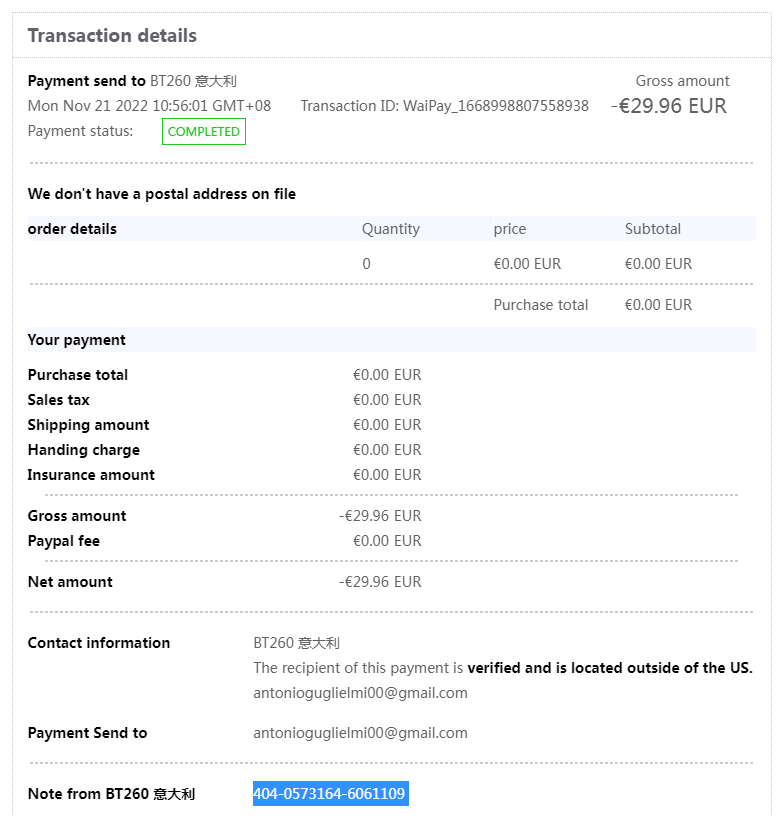The height and width of the screenshot is (816, 776).
Task: Click the Shipping amount label
Action: 88,425
